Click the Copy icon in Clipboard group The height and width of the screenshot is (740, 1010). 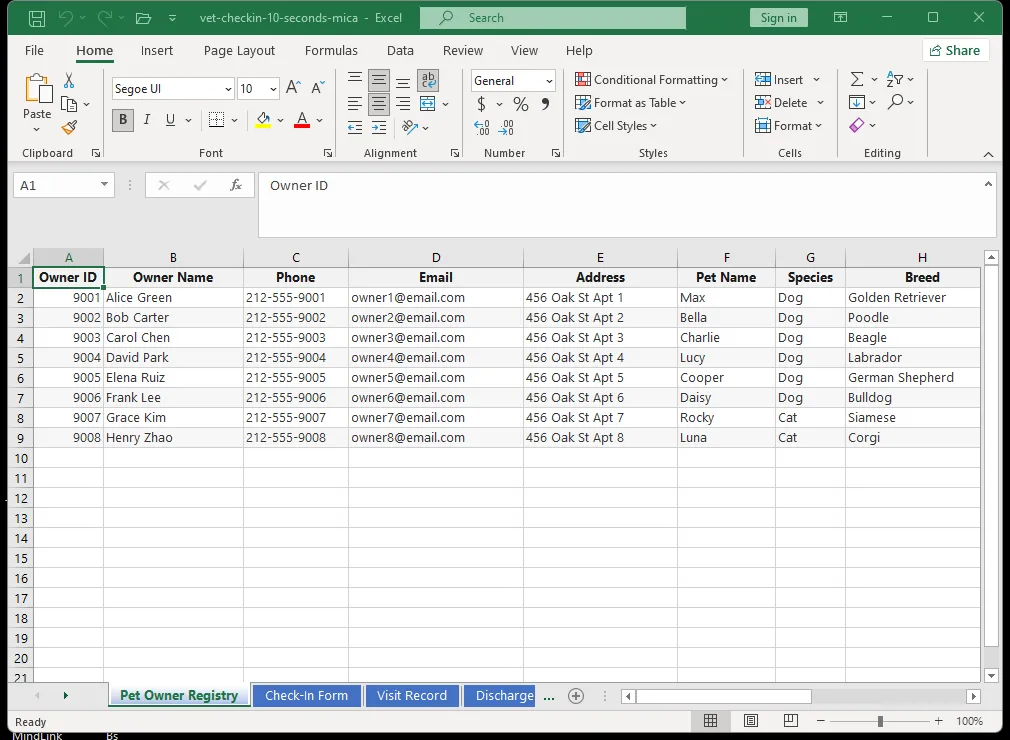point(69,104)
